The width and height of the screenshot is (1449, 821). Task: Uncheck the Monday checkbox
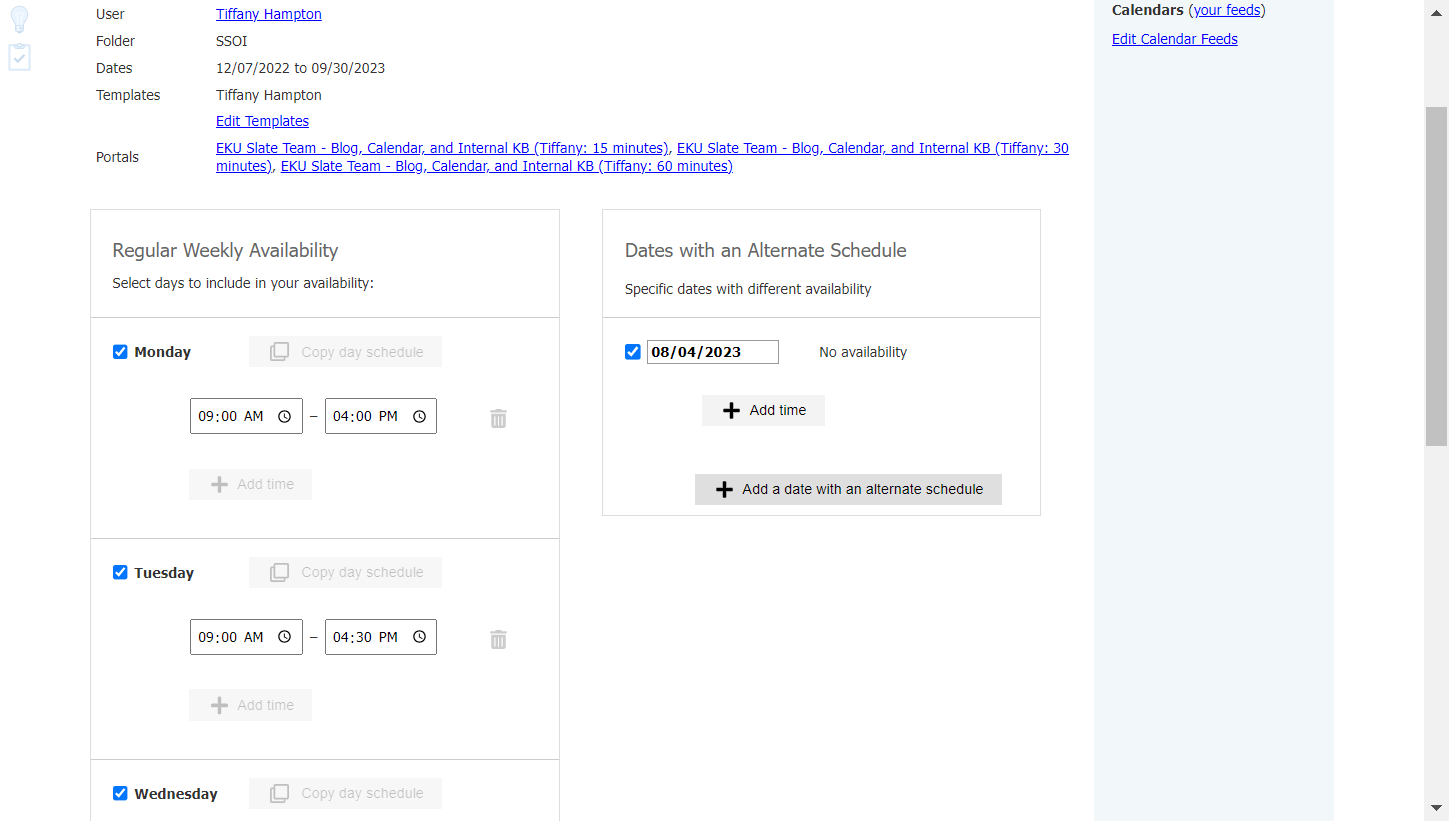[x=120, y=352]
